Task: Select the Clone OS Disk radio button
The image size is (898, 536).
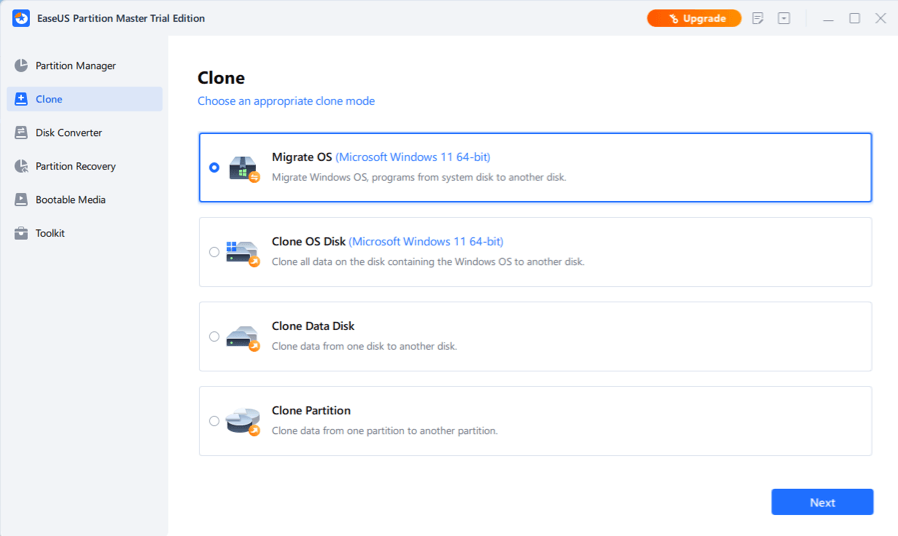Action: coord(214,252)
